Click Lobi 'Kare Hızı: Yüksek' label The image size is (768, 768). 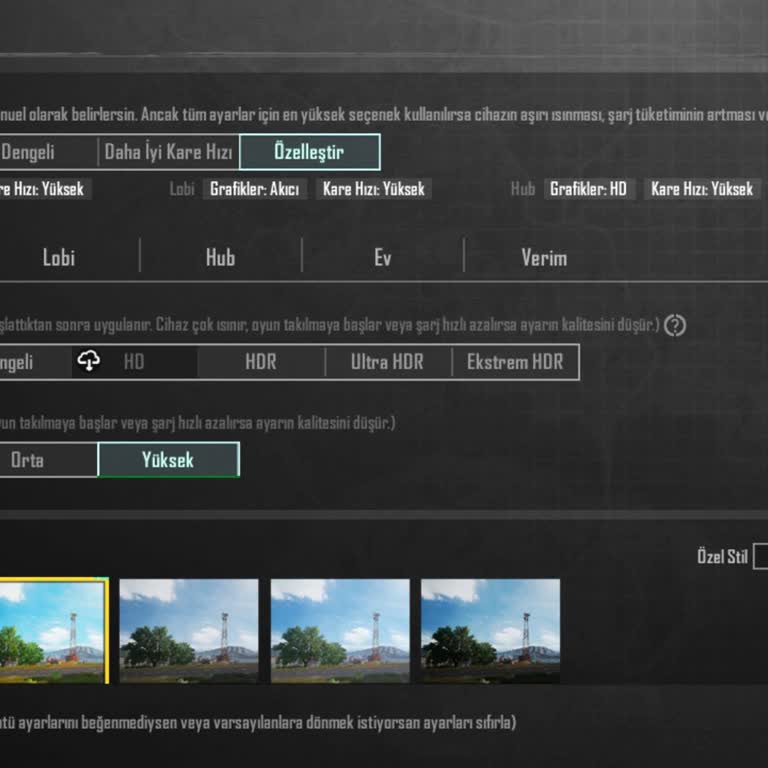[x=374, y=189]
